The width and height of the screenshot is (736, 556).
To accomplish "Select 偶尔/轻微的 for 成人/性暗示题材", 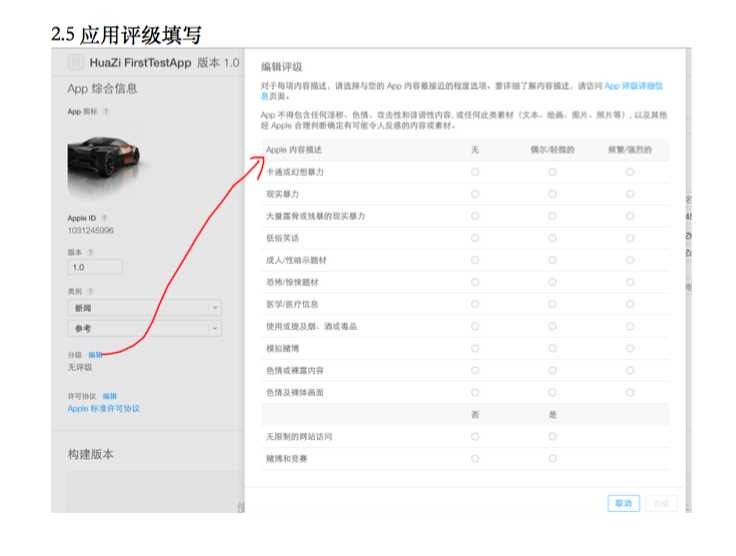I will coord(552,260).
